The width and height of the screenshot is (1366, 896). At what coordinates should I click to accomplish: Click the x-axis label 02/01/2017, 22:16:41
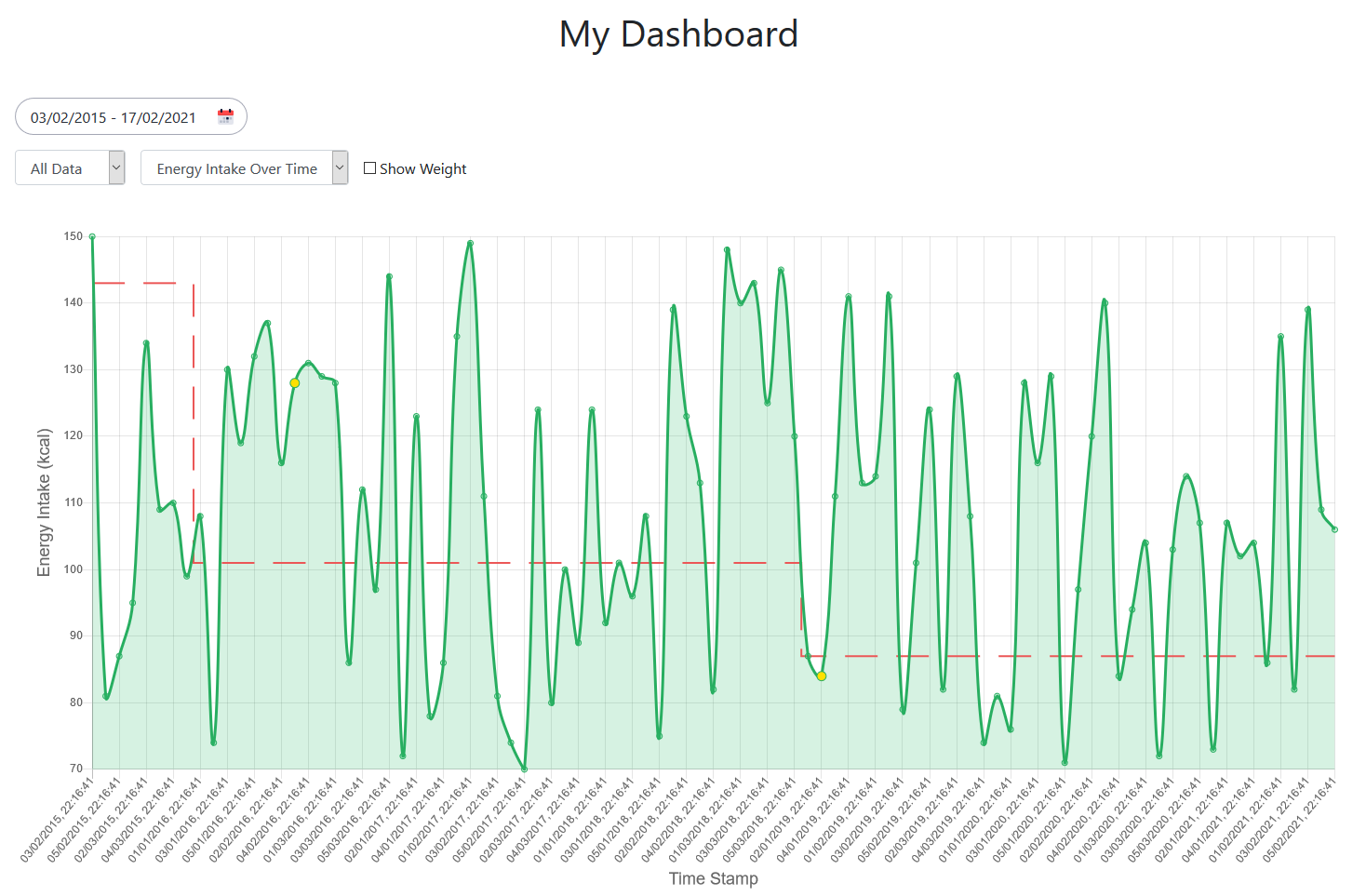382,820
